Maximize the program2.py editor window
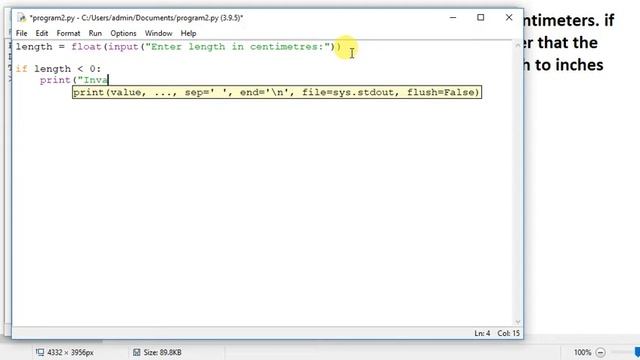 481,18
